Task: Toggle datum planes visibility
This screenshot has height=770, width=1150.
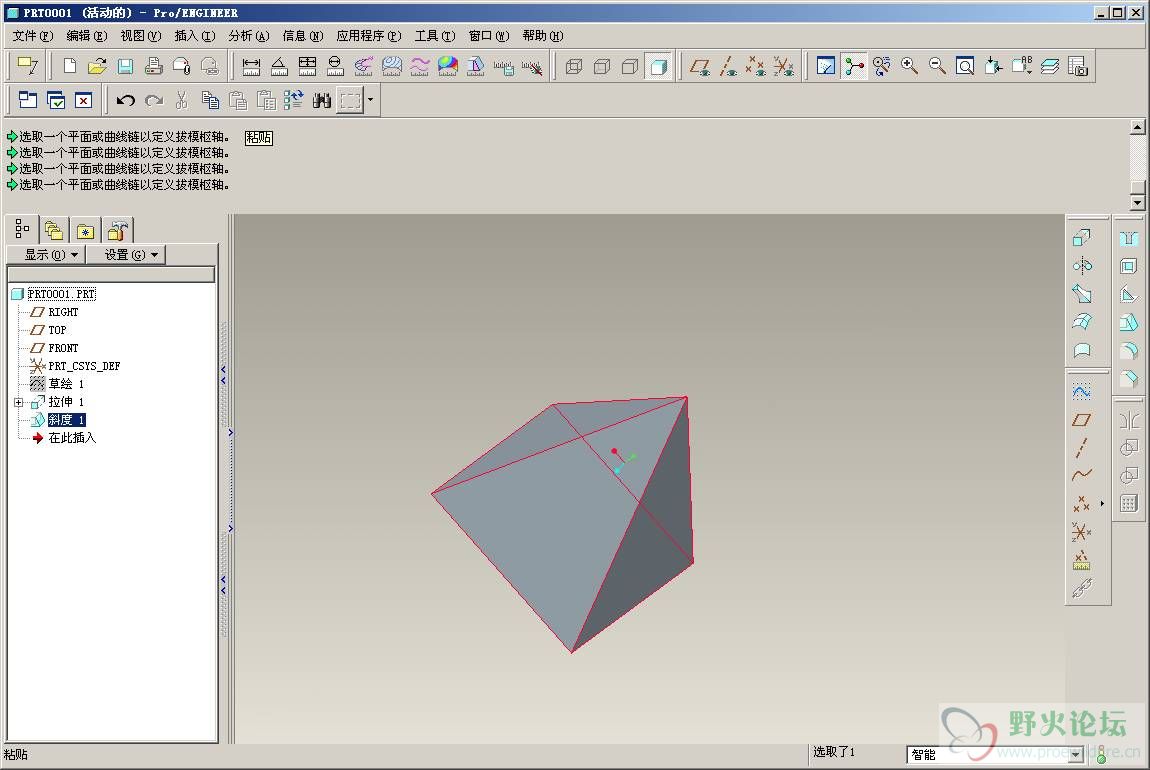Action: (x=700, y=67)
